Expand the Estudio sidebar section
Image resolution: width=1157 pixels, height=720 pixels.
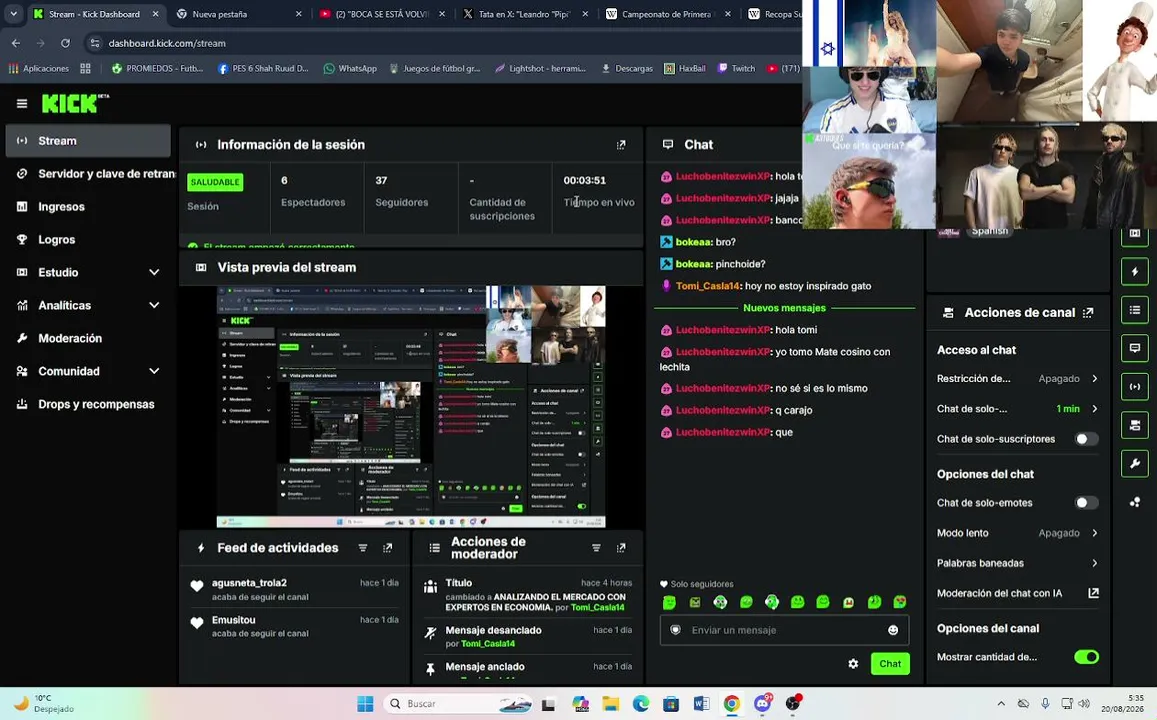point(154,272)
